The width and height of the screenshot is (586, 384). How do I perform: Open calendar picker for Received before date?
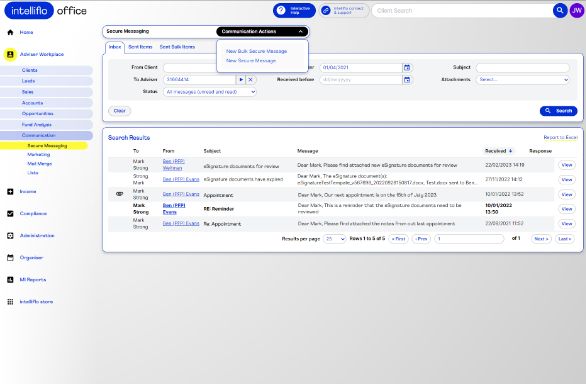[x=407, y=80]
